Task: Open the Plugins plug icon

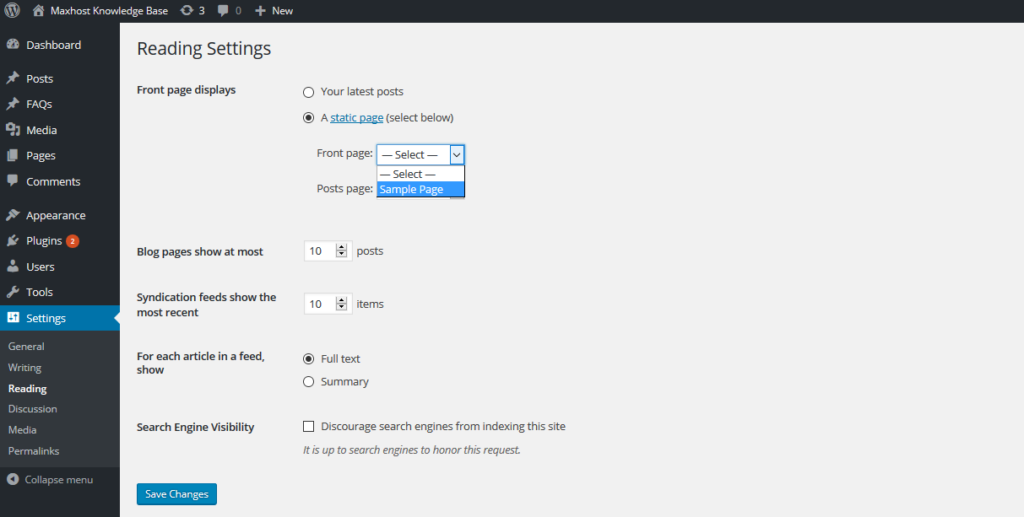Action: point(13,241)
